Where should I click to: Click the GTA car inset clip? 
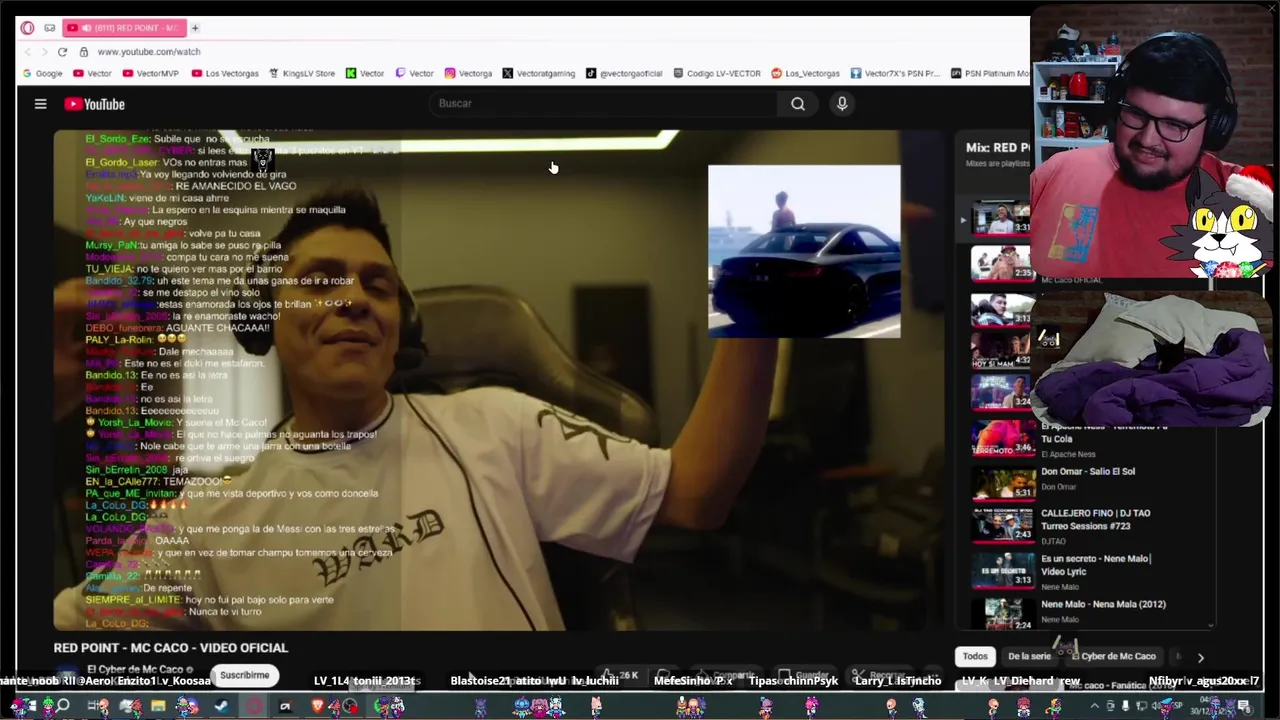click(x=804, y=251)
